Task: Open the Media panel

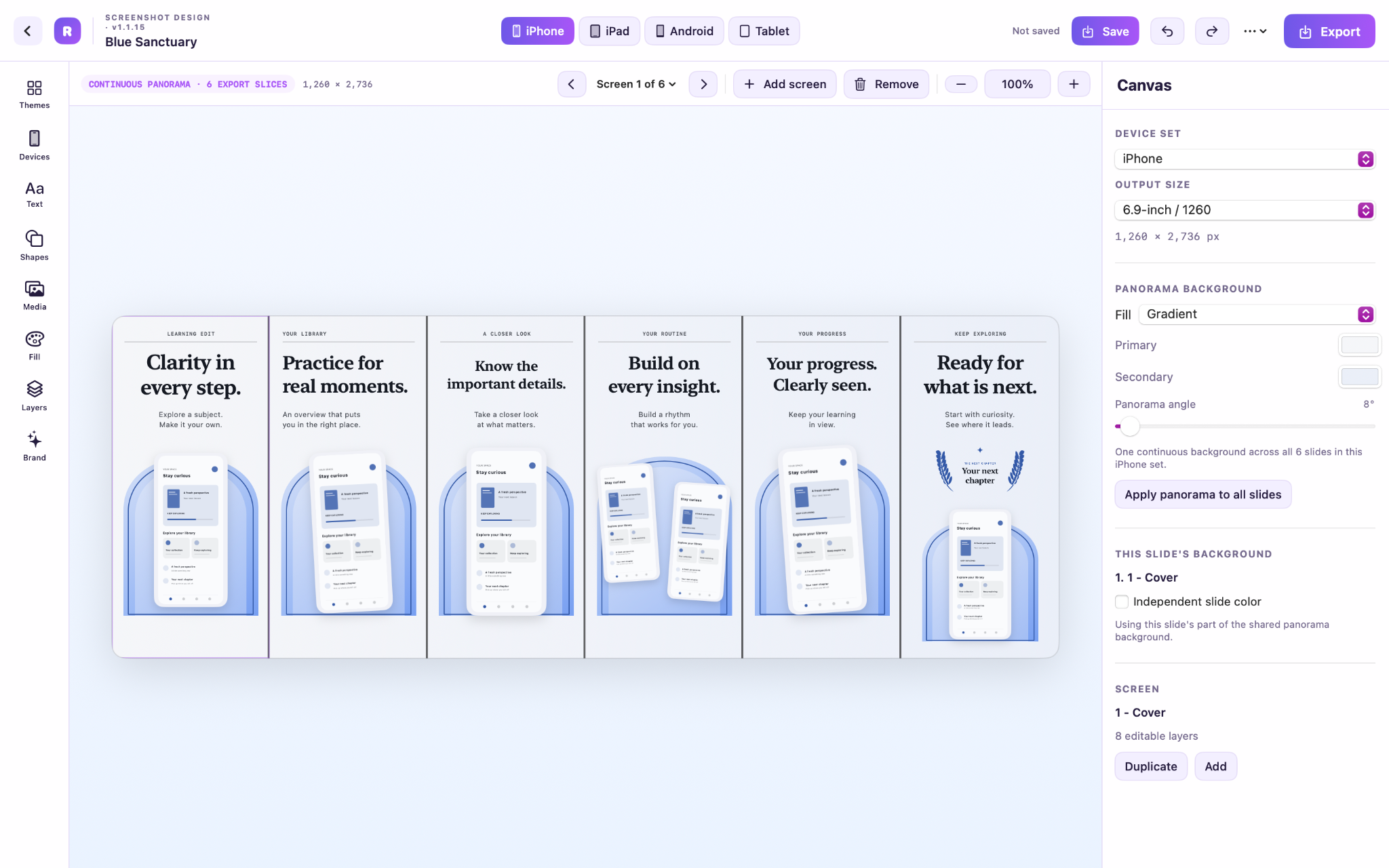Action: (34, 296)
